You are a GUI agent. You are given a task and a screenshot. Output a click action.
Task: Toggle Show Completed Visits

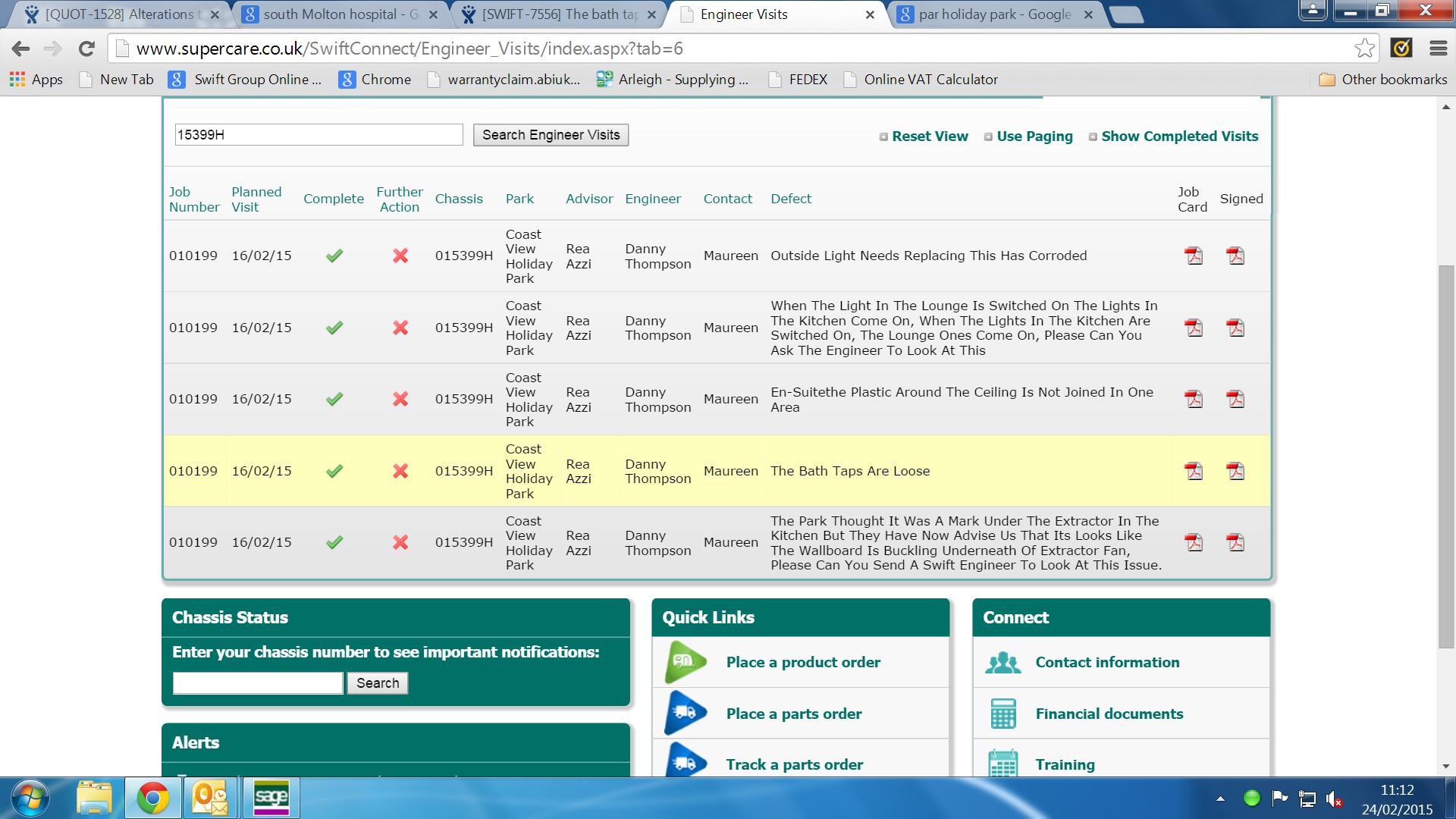[1179, 136]
